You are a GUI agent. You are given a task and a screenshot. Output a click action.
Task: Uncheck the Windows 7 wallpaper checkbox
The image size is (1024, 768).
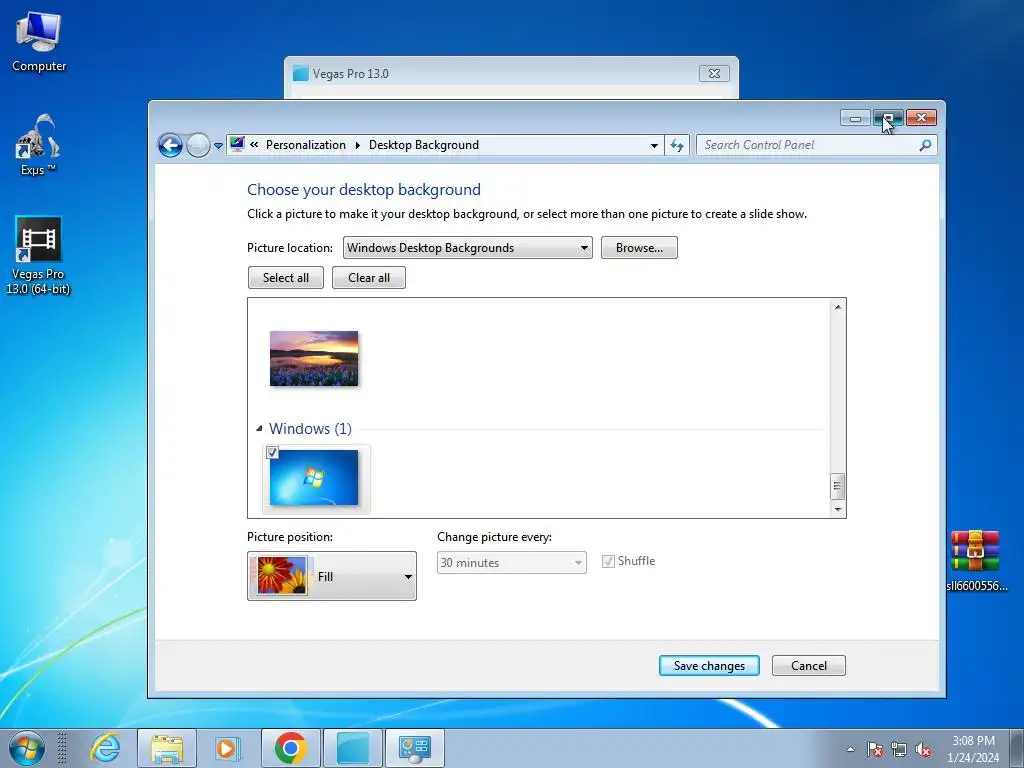[x=273, y=453]
